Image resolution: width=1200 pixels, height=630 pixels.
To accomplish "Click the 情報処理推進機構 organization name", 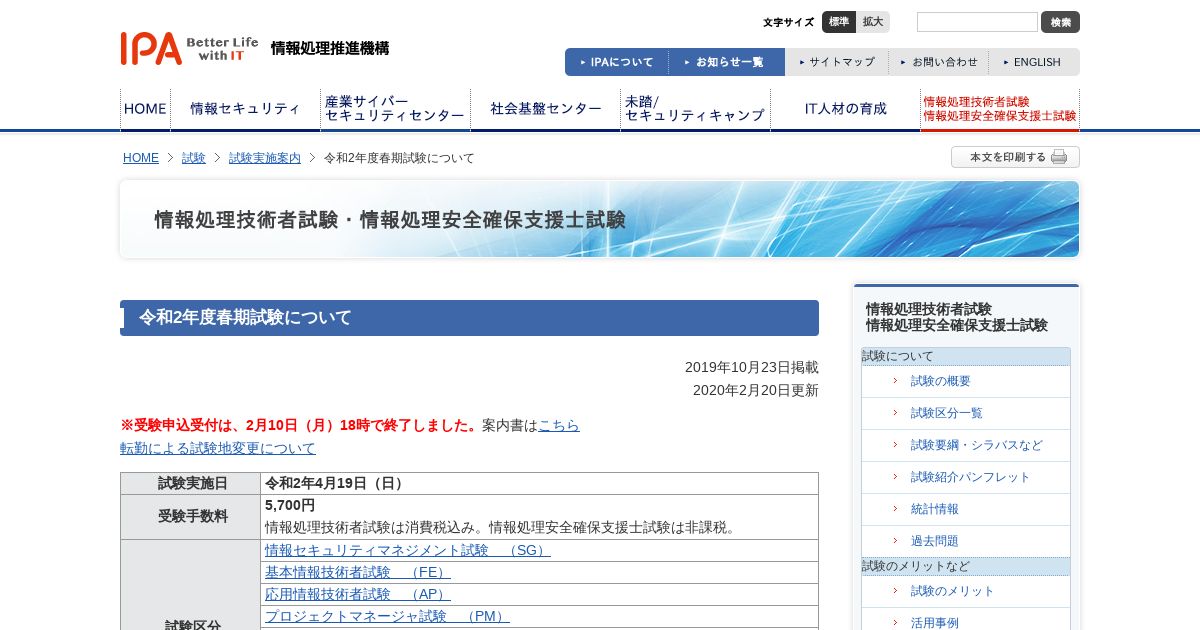I will [330, 48].
